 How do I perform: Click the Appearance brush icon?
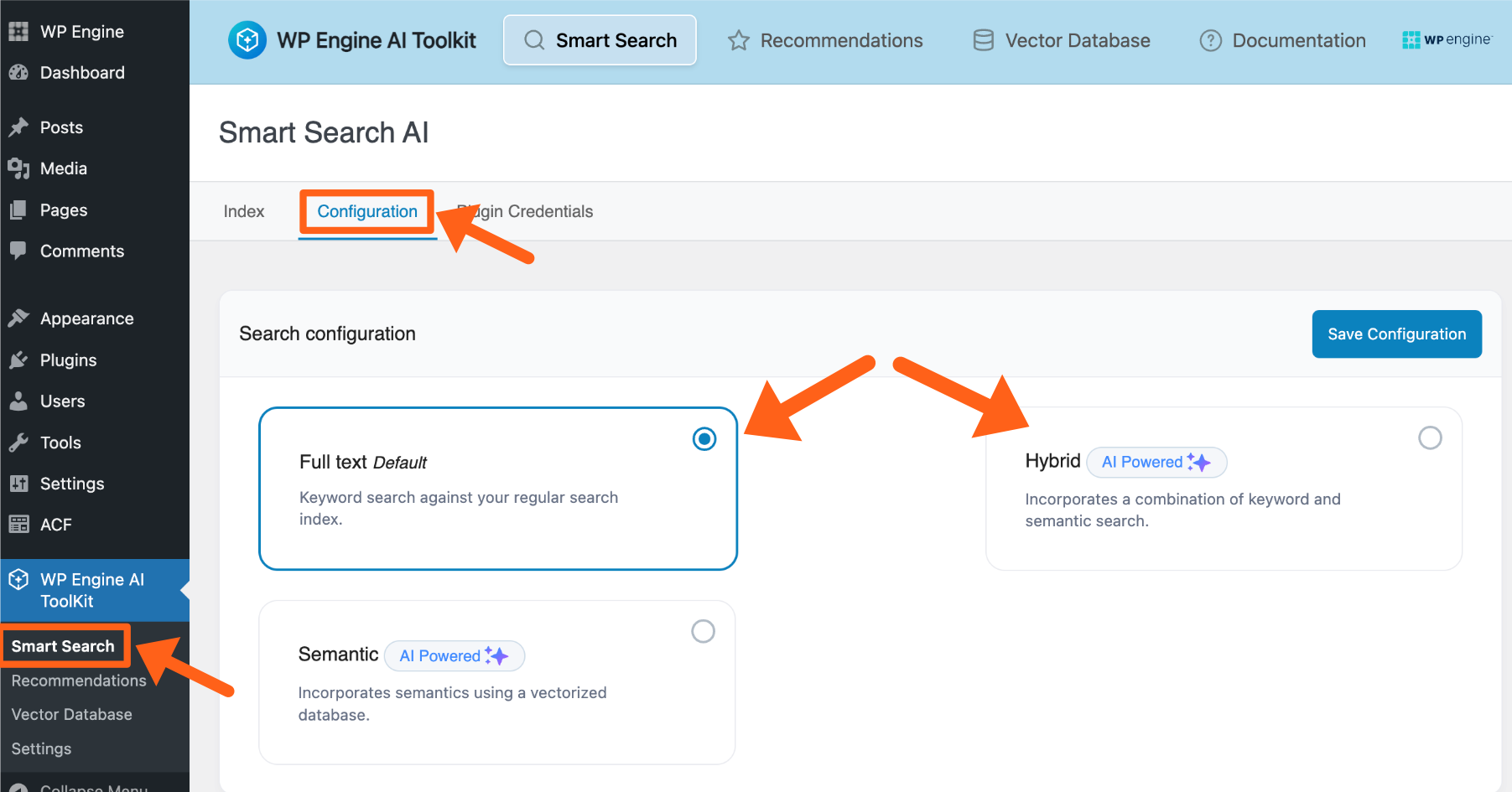tap(18, 318)
